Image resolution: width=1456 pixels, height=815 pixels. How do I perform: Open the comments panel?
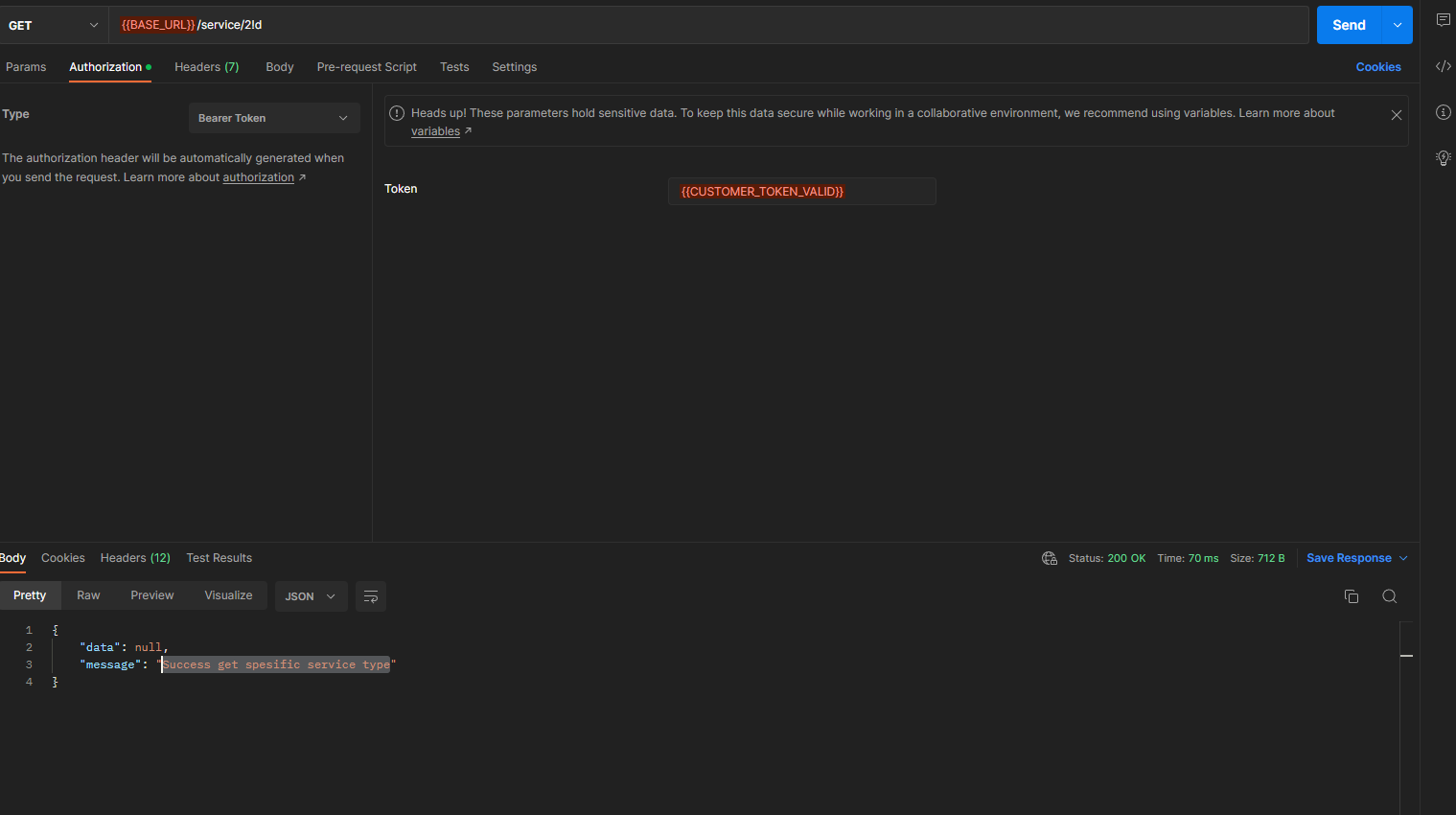pyautogui.click(x=1444, y=19)
